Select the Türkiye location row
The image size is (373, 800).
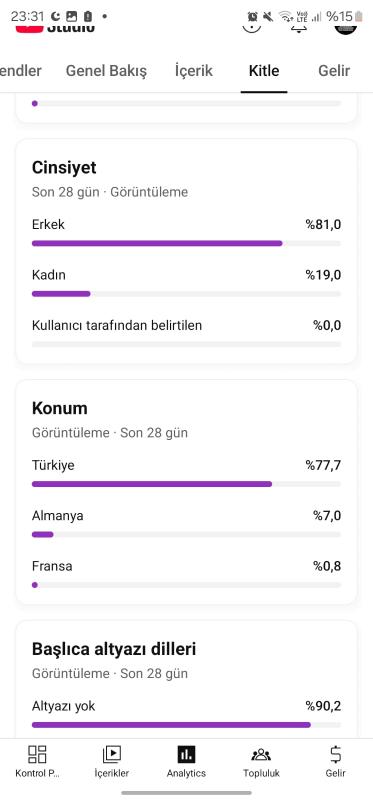(x=186, y=473)
